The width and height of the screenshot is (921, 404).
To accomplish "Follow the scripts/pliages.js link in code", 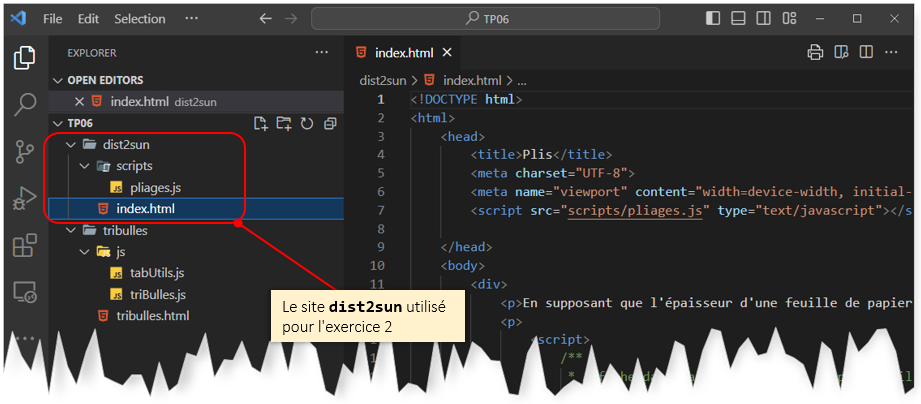I will coord(635,210).
